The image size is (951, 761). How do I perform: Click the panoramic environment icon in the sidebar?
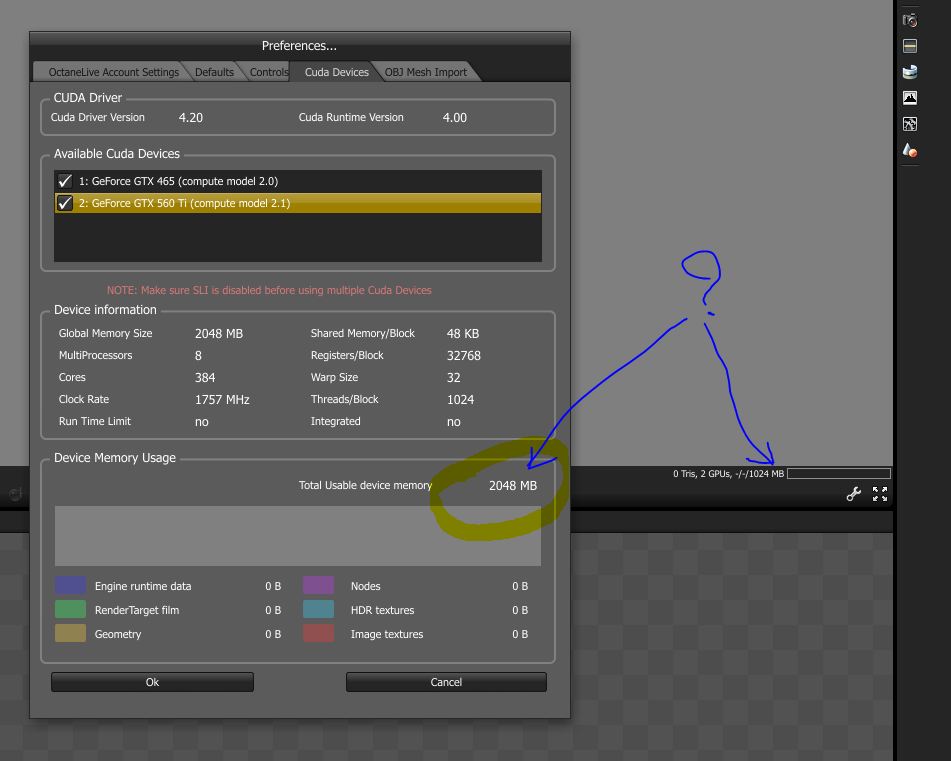point(910,72)
